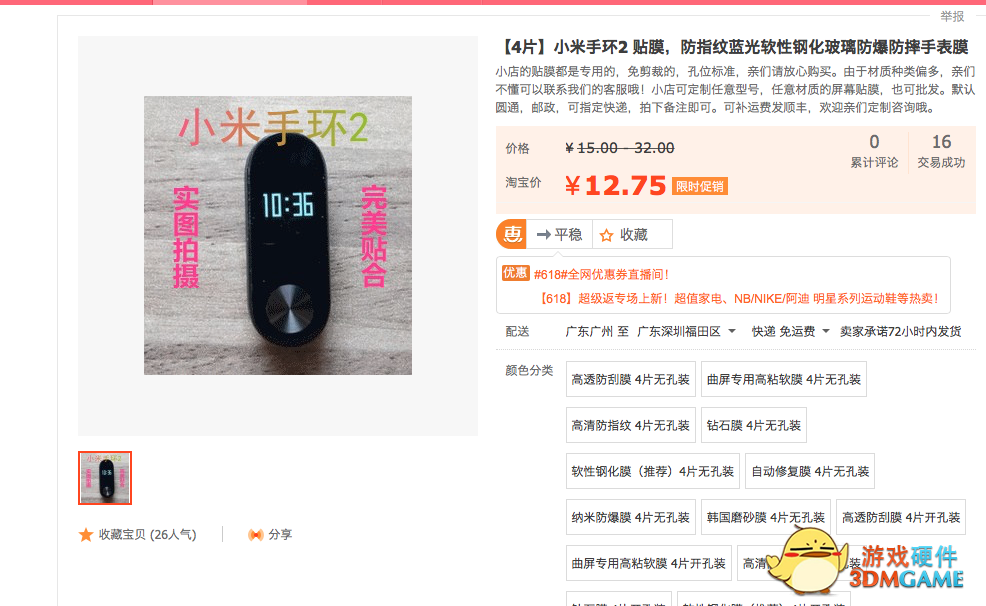Viewport: 986px width, 606px height.
Task: Click the orange star beside 收藏宝贝
Action: [x=86, y=534]
